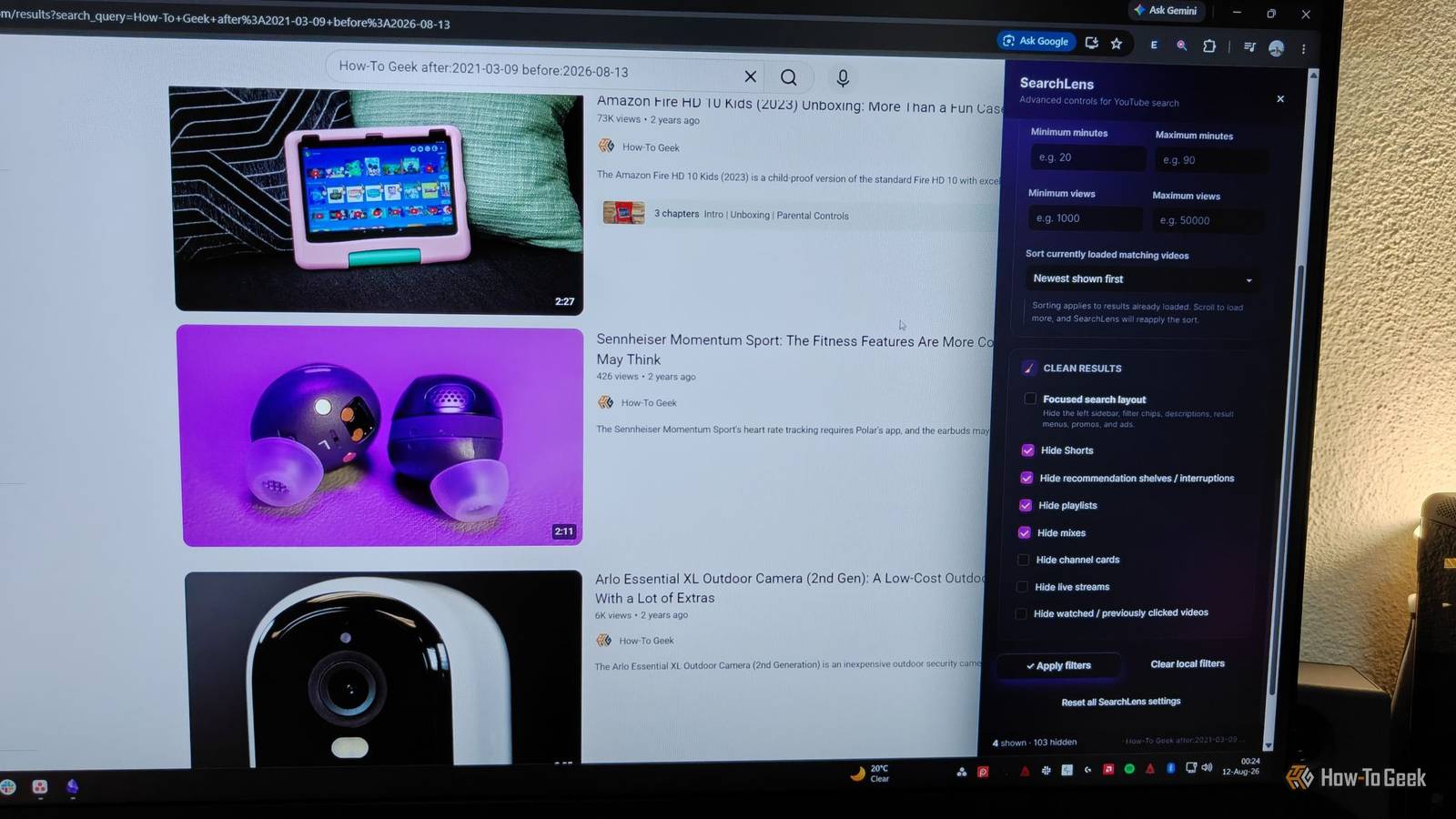Open the E extension icon

click(1154, 45)
